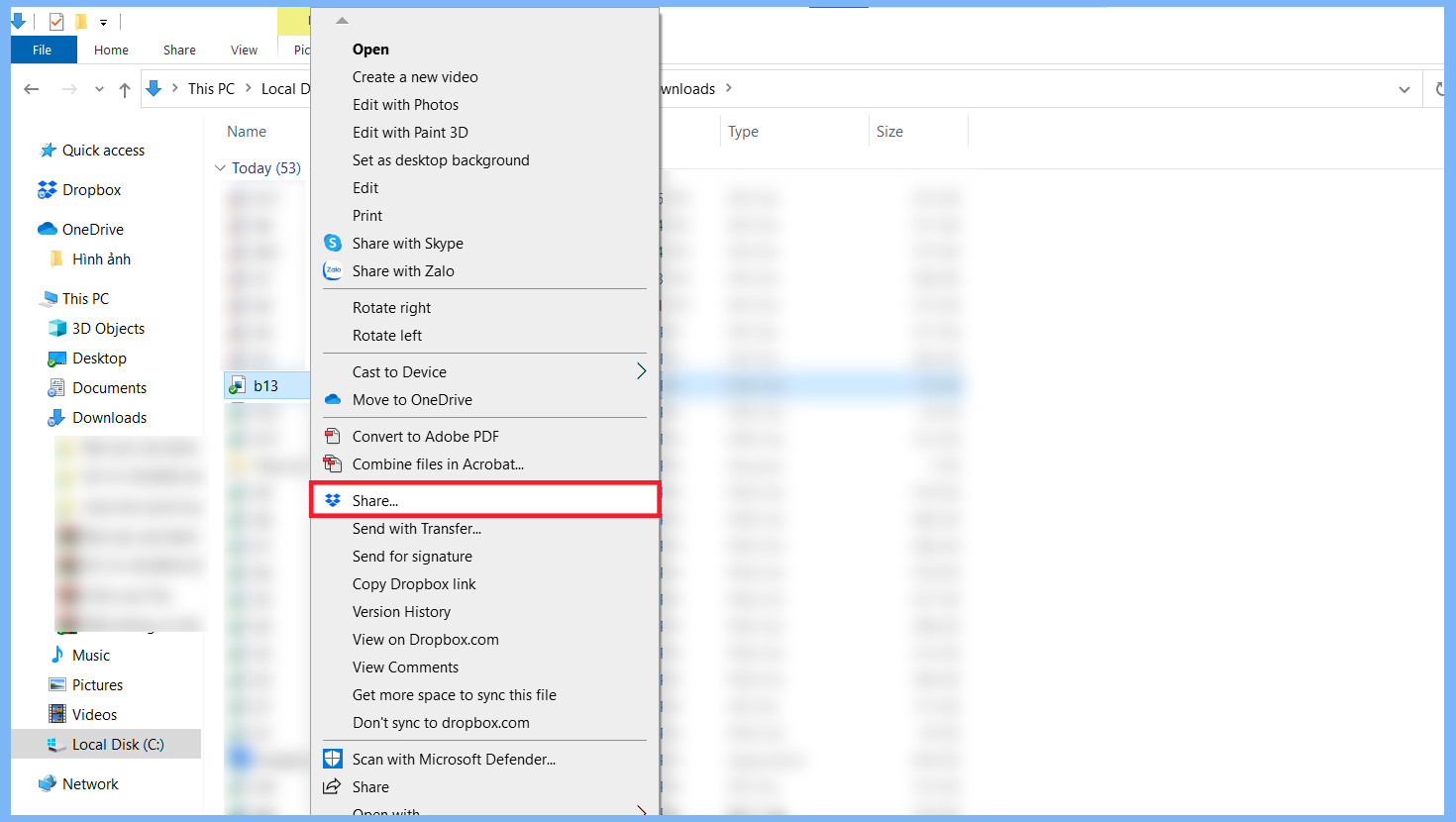Click the Quick access star icon
1456x822 pixels.
48,151
